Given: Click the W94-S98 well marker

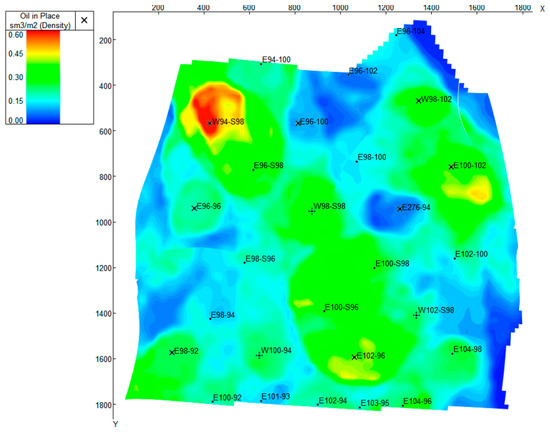Looking at the screenshot, I should pos(209,123).
